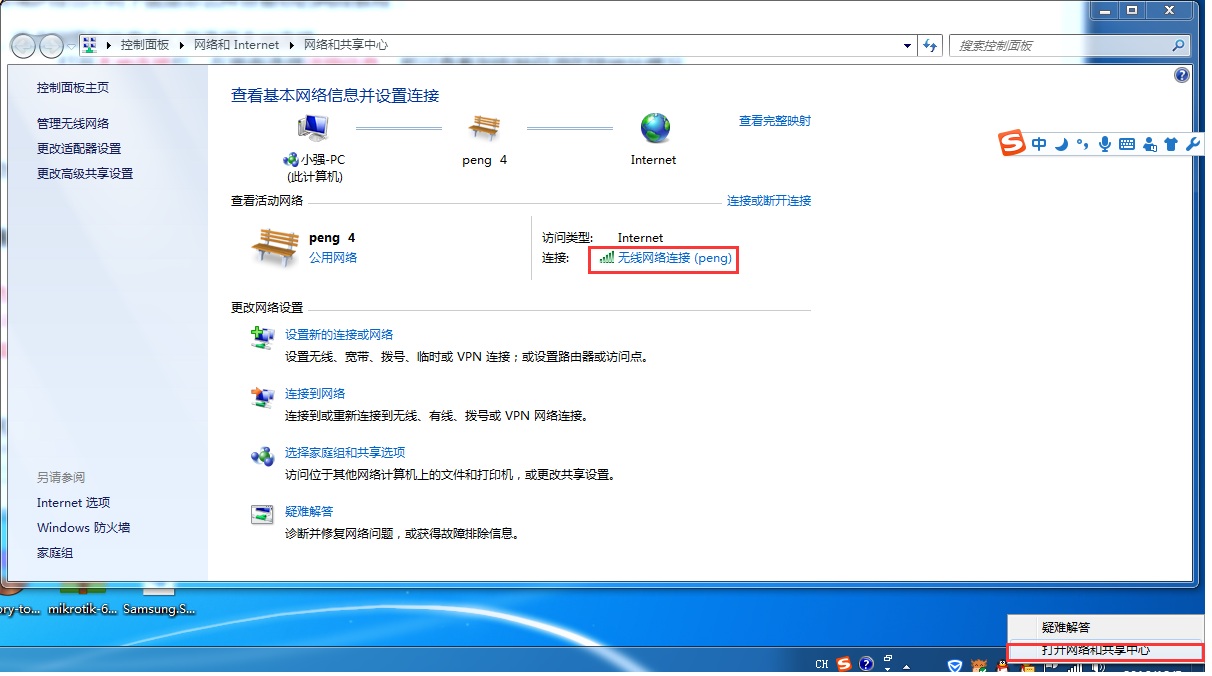Open the Sogou skin shirt icon
Image resolution: width=1212 pixels, height=676 pixels.
click(x=1170, y=144)
